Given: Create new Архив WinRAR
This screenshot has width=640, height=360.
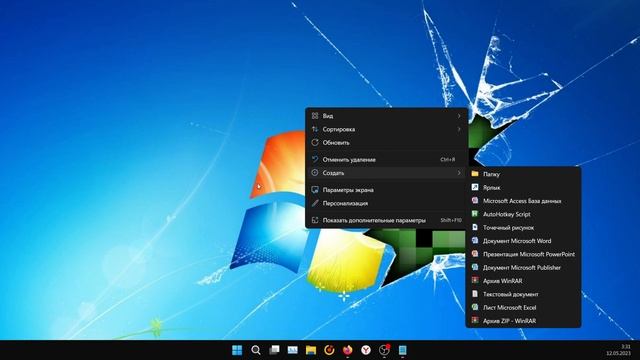Looking at the screenshot, I should (x=523, y=281).
